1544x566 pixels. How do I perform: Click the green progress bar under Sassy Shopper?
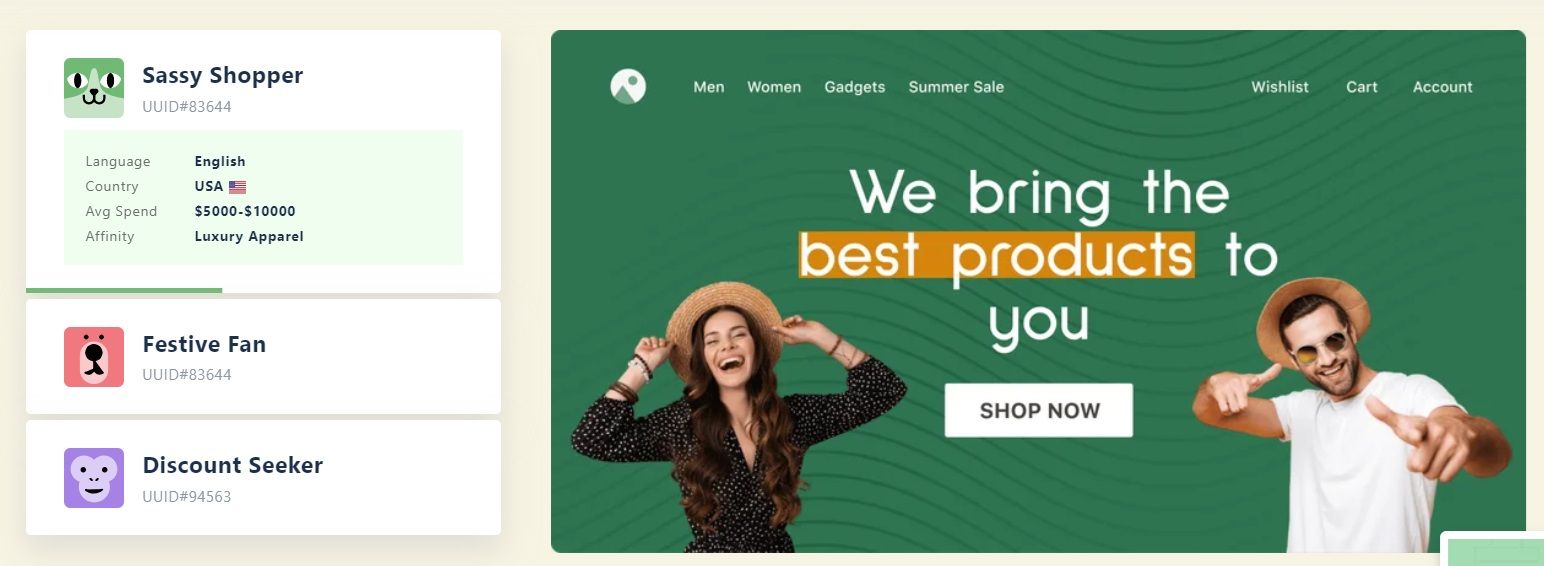(124, 290)
